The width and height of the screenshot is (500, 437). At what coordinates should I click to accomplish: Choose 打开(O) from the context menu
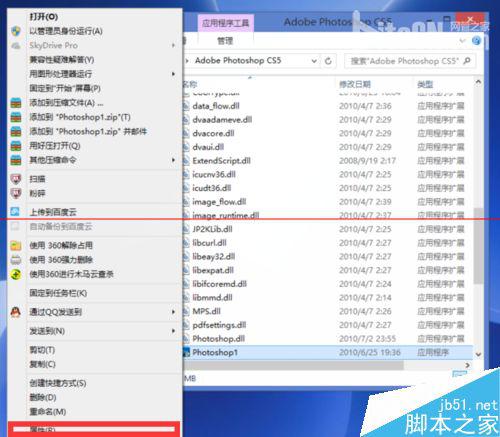click(x=44, y=17)
